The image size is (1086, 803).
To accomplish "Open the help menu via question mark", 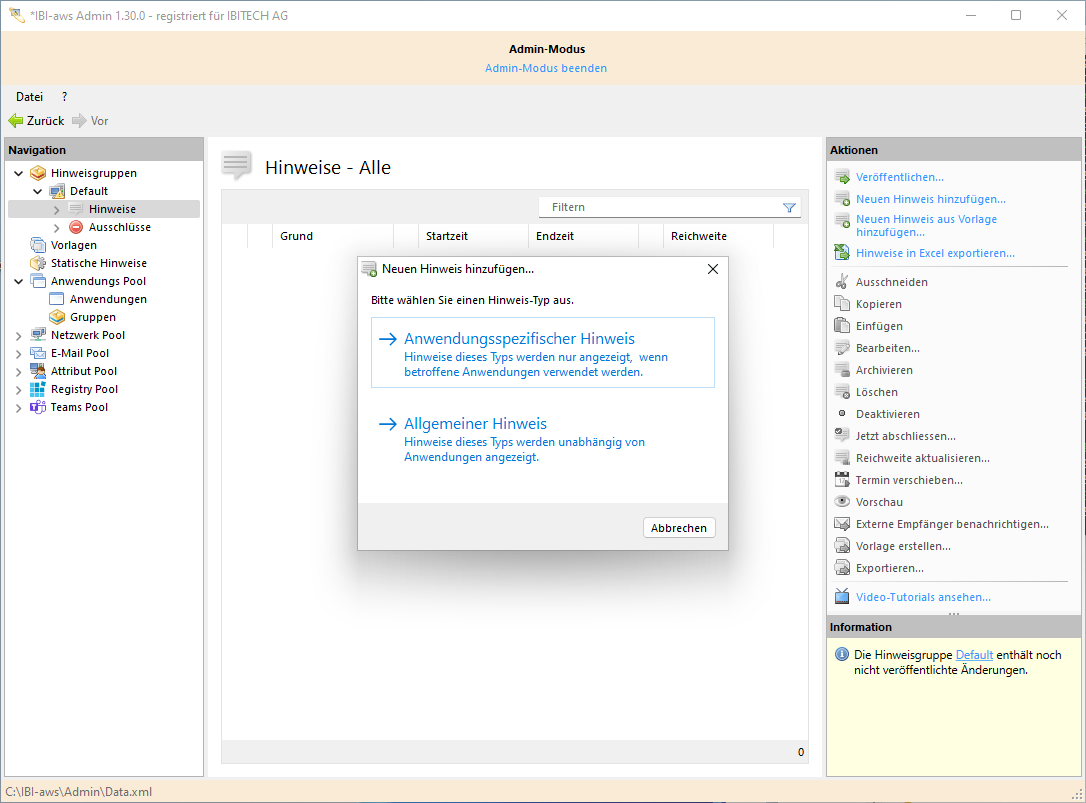I will (x=63, y=96).
